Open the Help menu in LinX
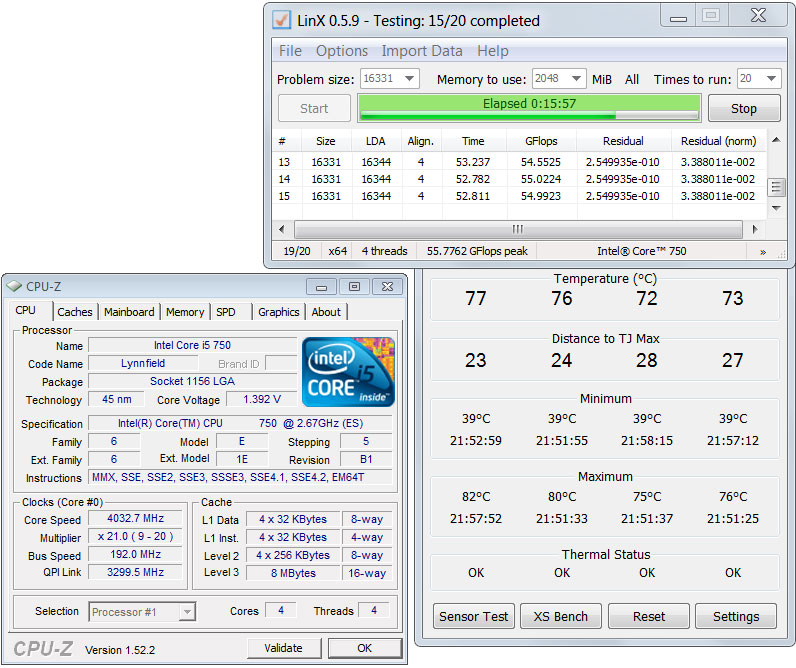 pos(492,51)
